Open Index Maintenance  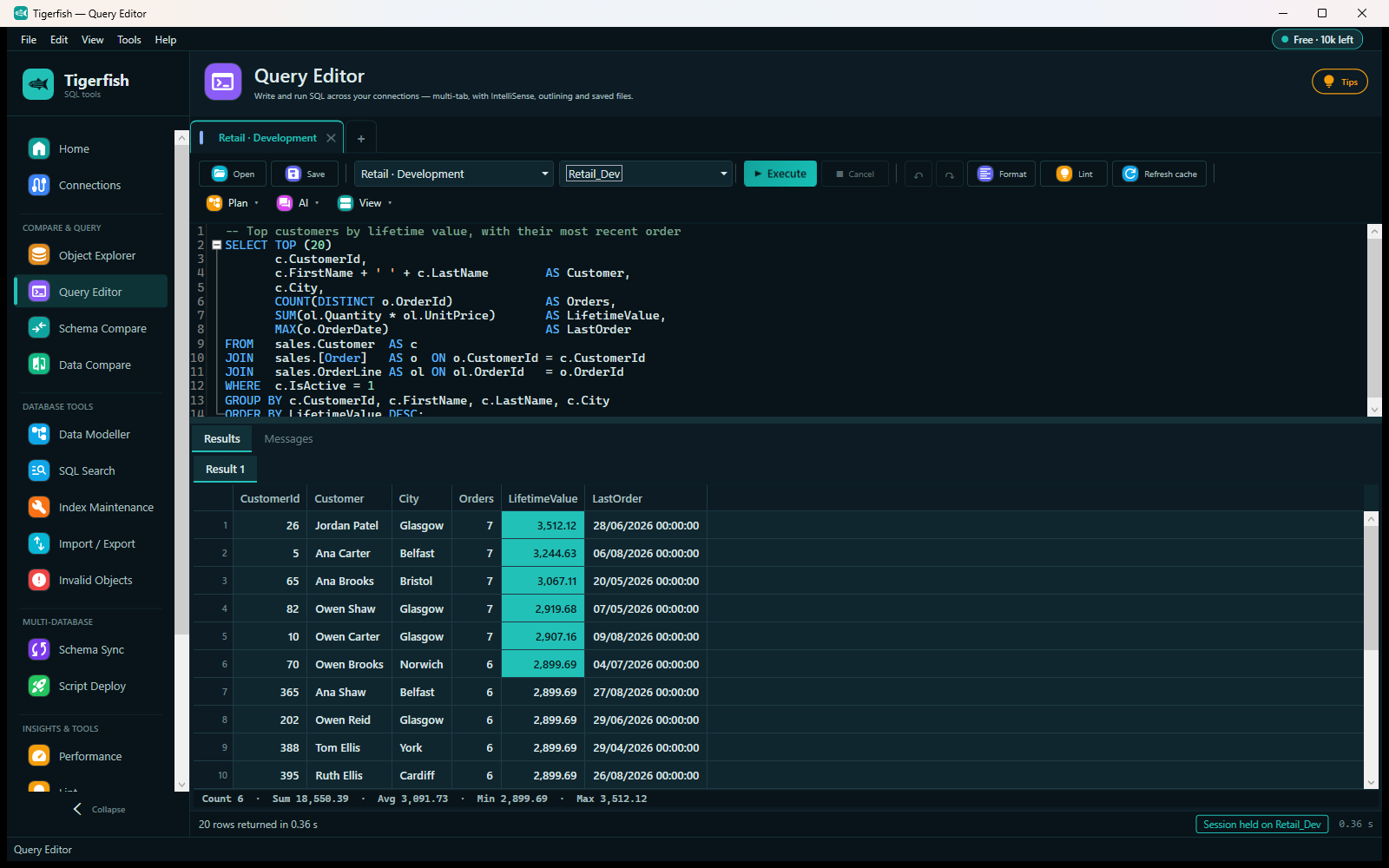point(90,507)
